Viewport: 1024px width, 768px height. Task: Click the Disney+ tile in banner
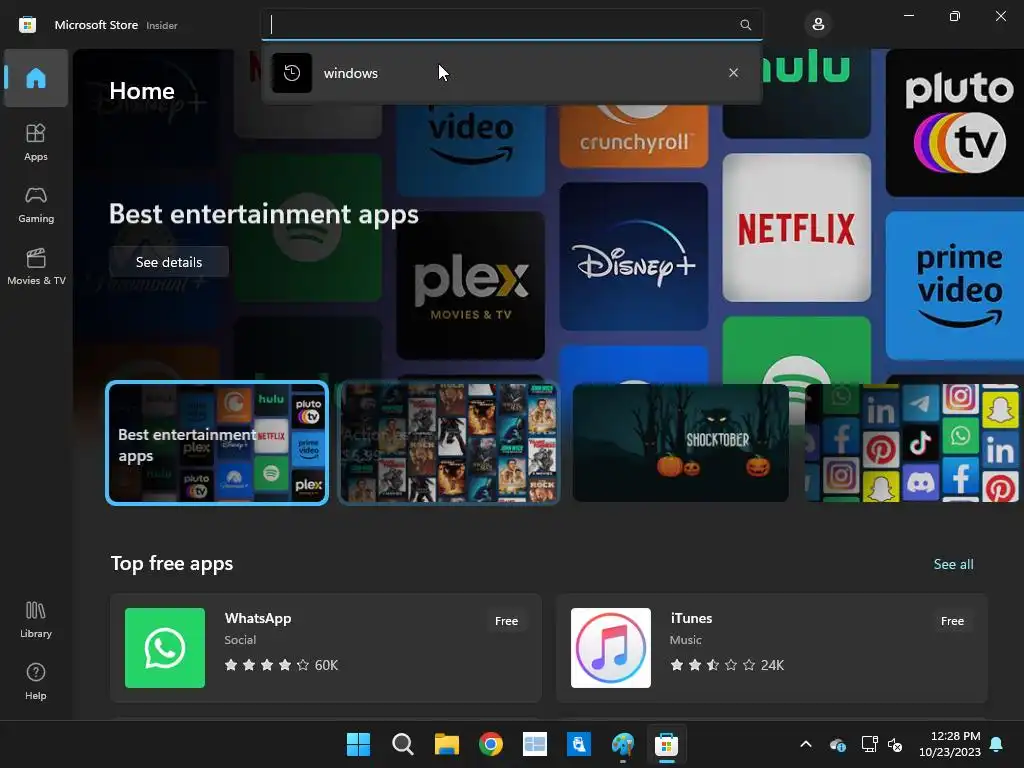[633, 256]
